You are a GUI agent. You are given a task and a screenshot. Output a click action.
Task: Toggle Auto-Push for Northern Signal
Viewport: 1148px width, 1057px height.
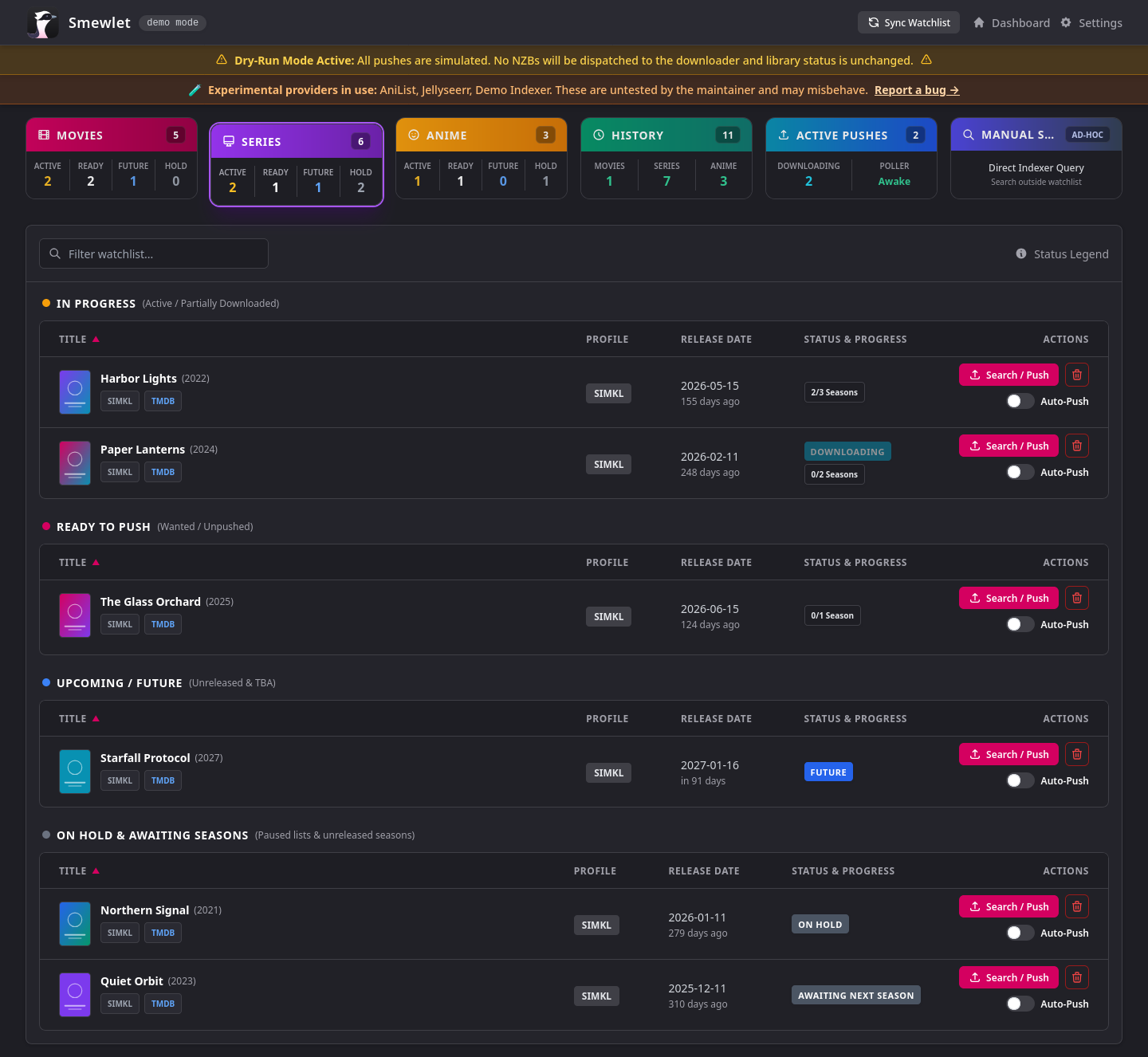coord(1020,933)
